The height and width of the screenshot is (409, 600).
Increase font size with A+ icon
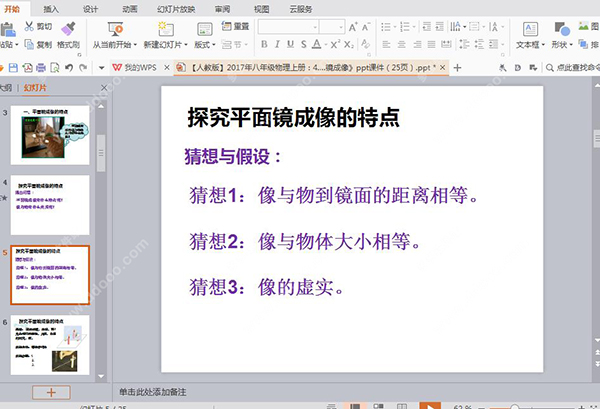353,27
